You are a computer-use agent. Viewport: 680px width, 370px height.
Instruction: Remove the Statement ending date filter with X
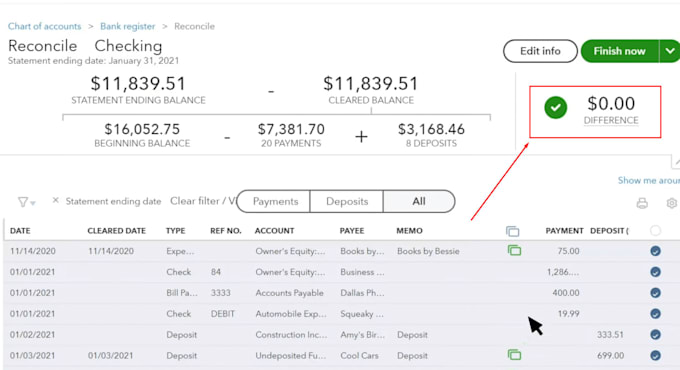[x=55, y=200]
